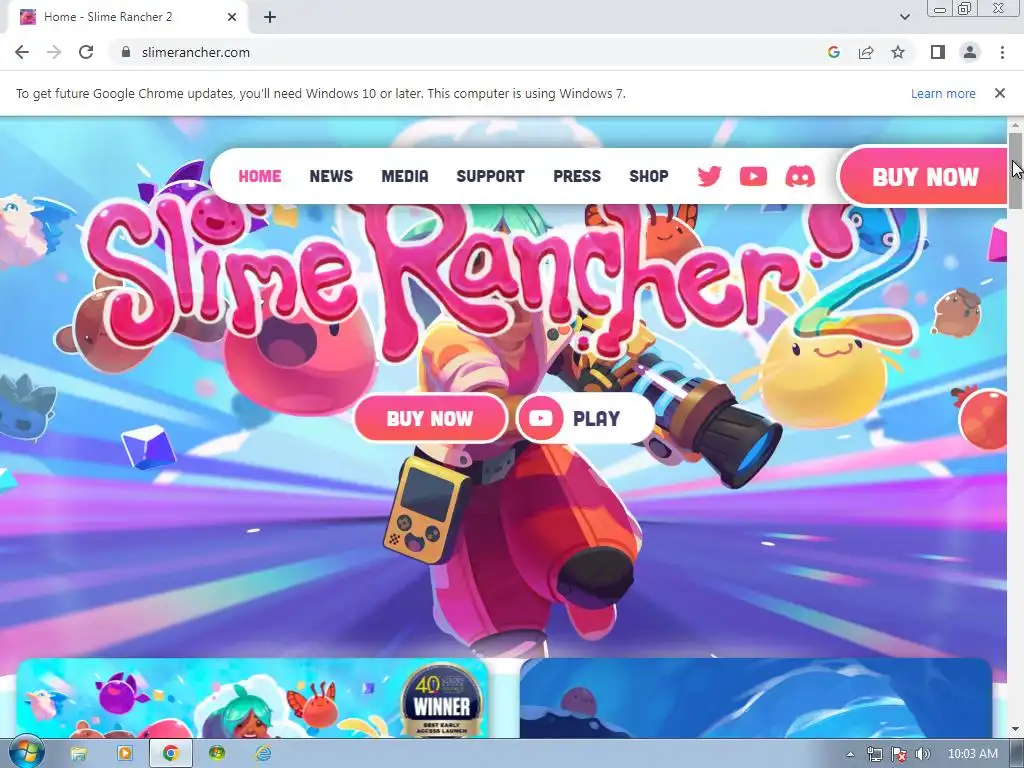This screenshot has width=1024, height=768.
Task: Open the YouTube icon in site navigation
Action: point(753,176)
